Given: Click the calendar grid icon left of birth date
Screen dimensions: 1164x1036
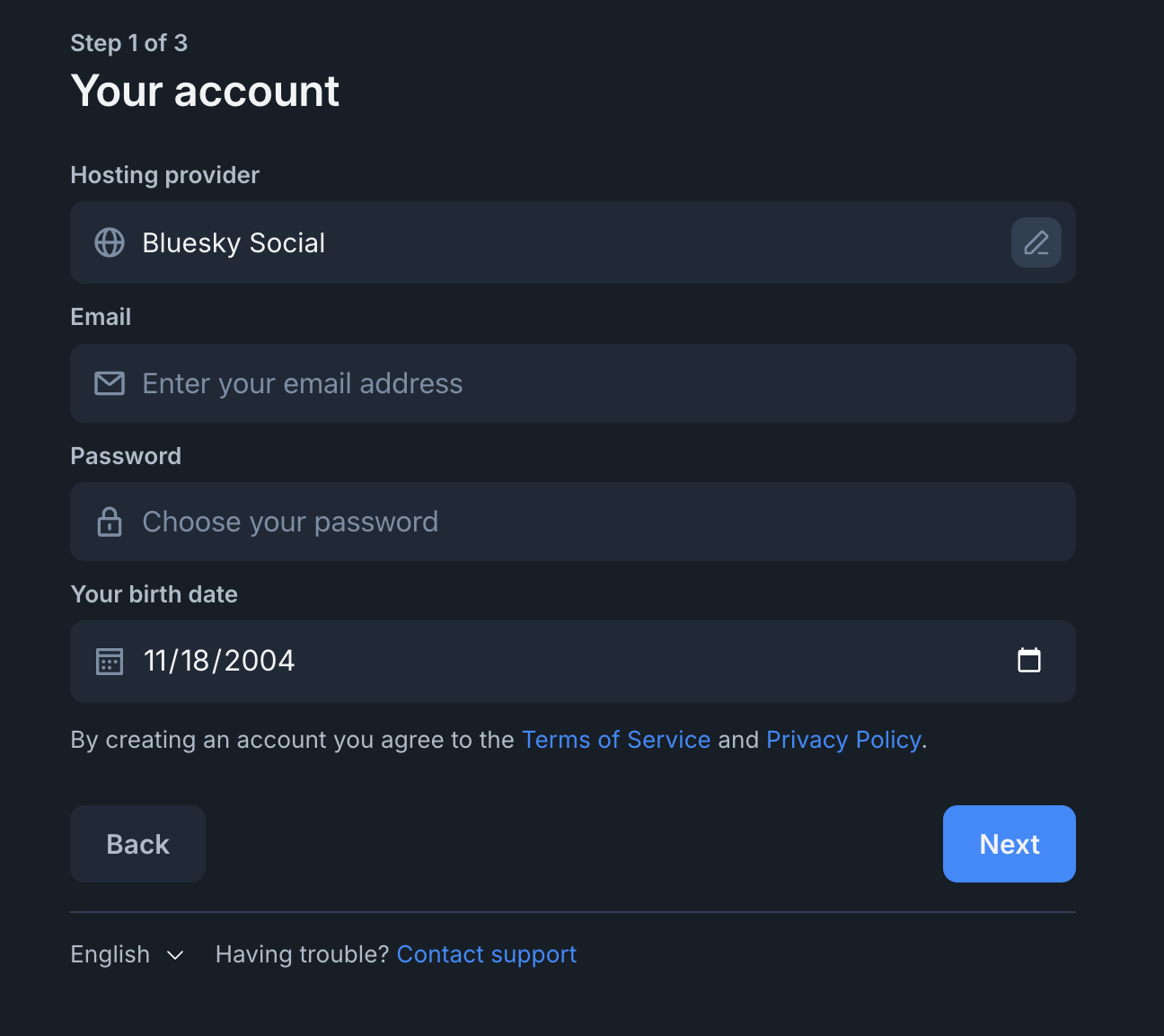Looking at the screenshot, I should click(110, 662).
